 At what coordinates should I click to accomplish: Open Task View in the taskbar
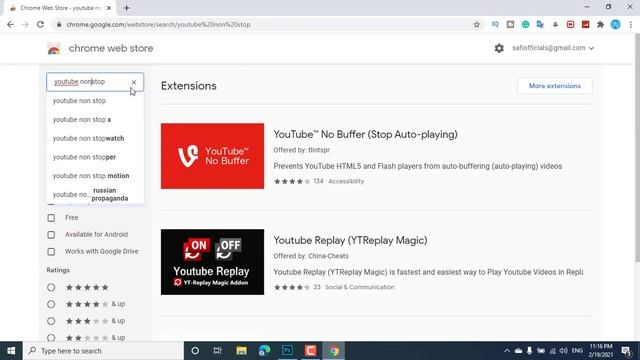218,351
